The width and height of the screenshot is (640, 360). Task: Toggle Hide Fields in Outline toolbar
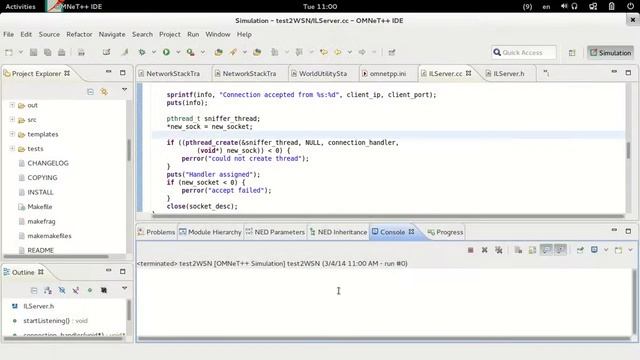click(62, 290)
